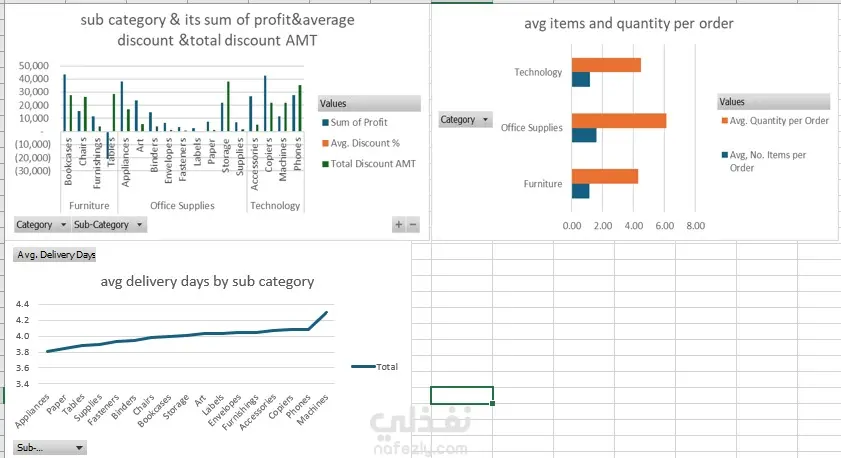Click the minus collapse field button

click(413, 225)
